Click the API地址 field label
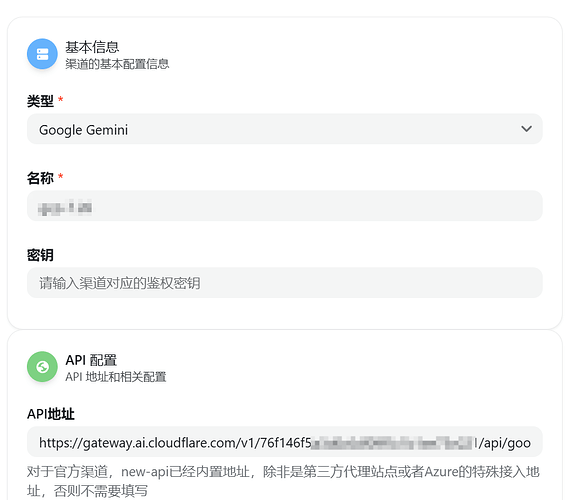 (51, 414)
